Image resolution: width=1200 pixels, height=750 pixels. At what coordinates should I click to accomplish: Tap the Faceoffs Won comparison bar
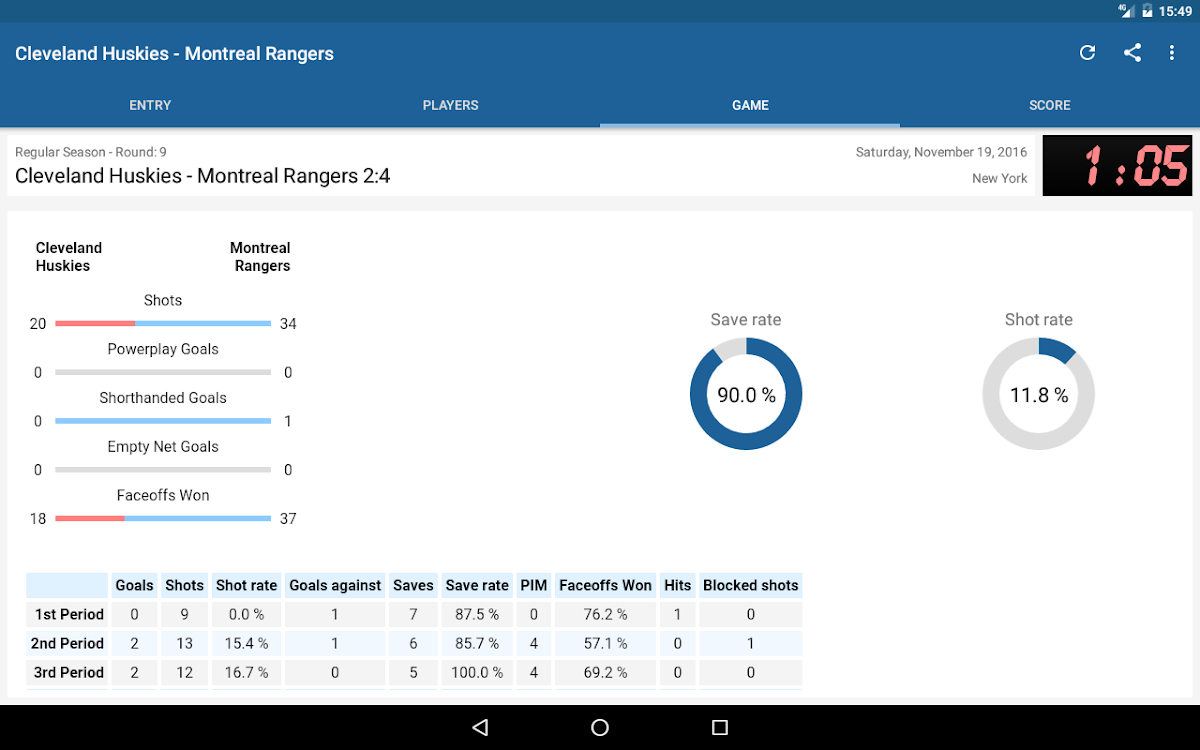tap(163, 518)
